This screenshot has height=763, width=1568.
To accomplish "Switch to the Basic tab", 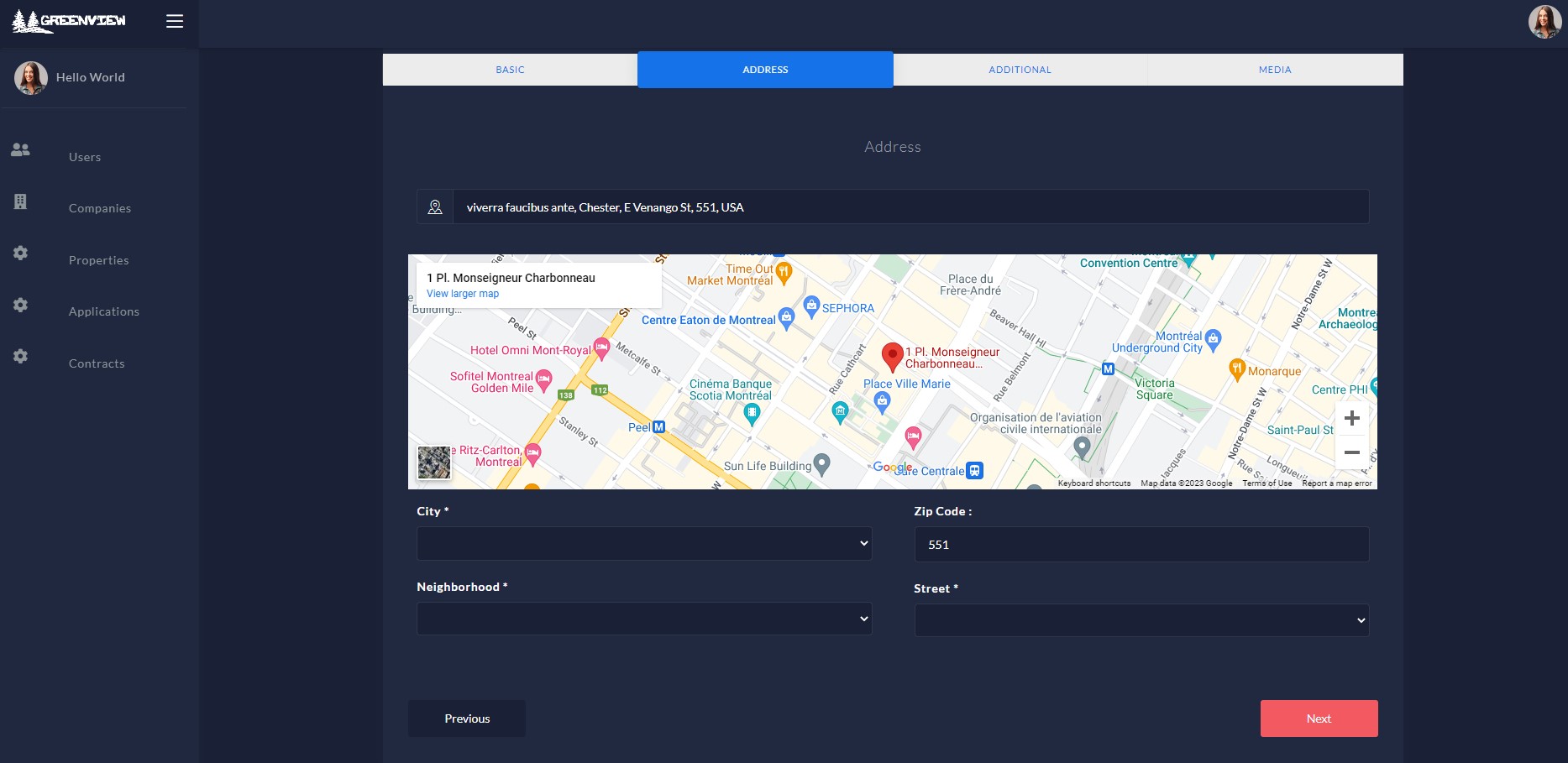I will (510, 70).
